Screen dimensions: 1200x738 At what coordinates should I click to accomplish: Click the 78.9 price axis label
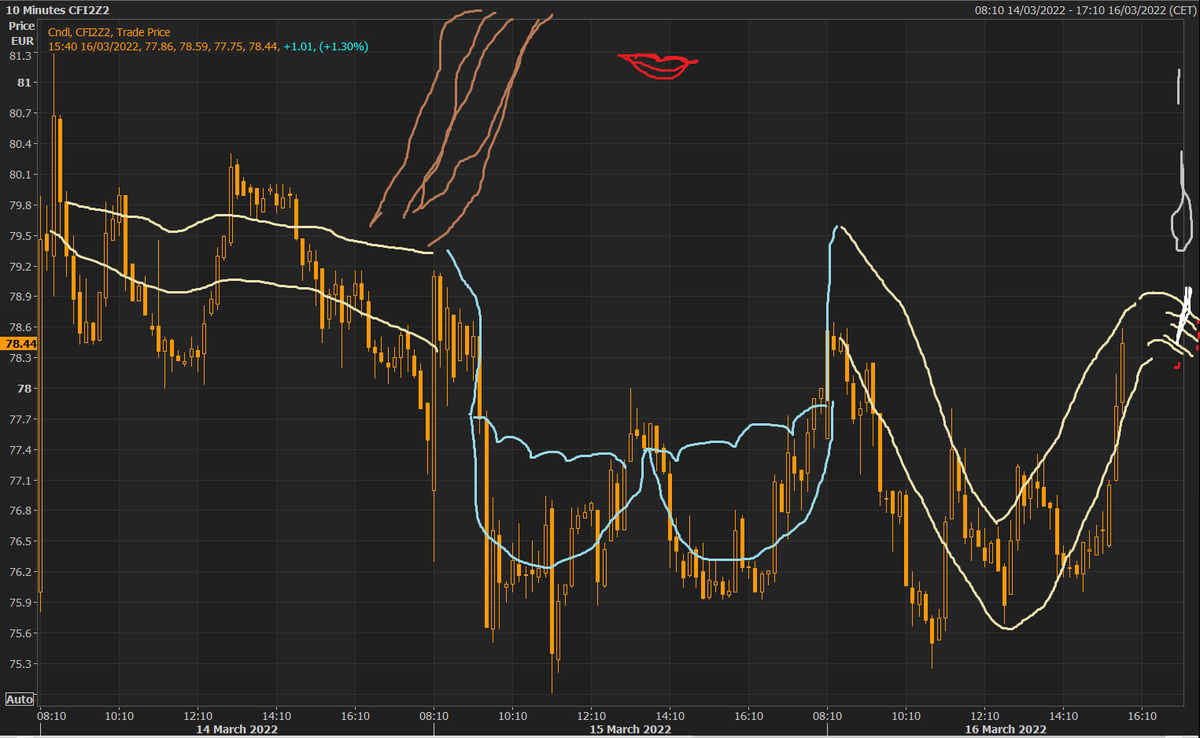22,297
